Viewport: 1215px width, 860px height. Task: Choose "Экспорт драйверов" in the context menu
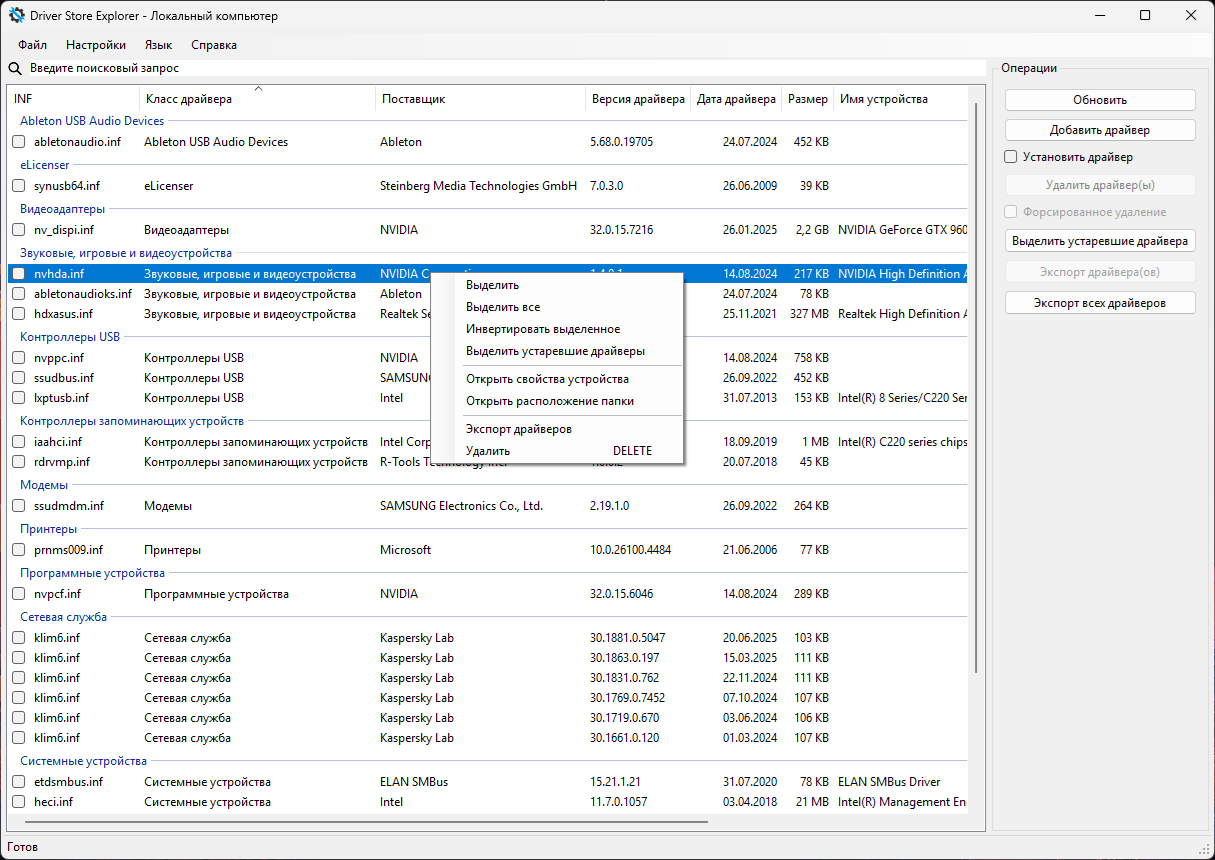556,429
